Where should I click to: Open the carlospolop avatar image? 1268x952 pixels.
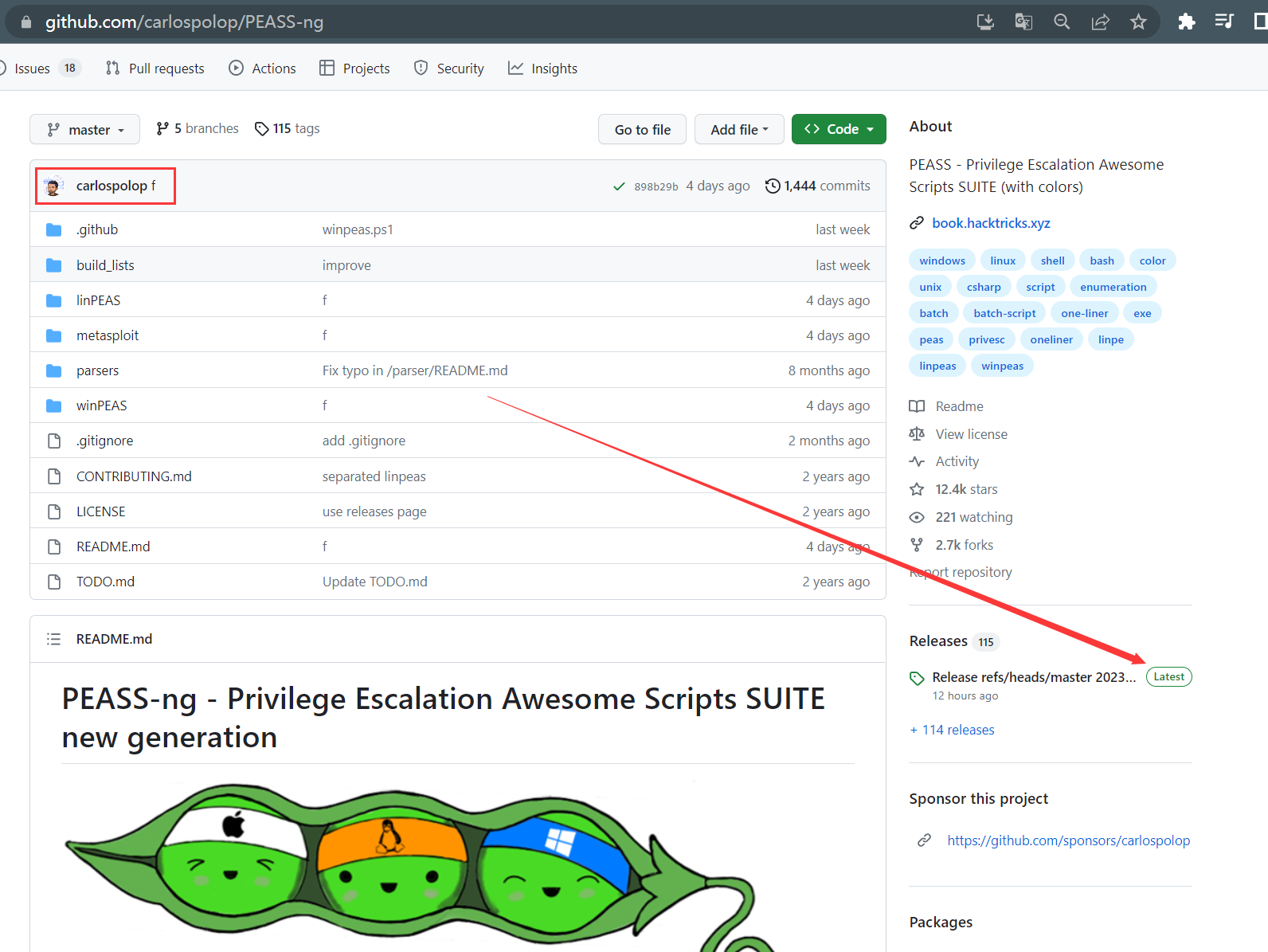click(x=53, y=186)
